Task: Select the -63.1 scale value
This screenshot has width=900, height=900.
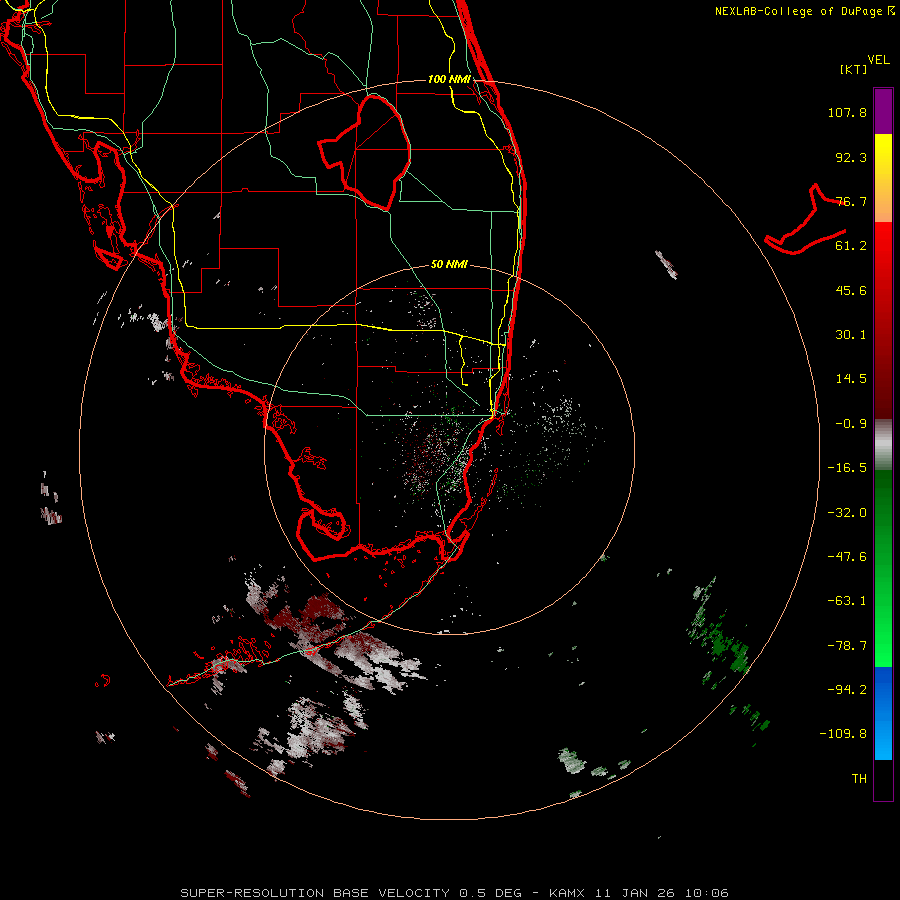Action: pos(847,601)
